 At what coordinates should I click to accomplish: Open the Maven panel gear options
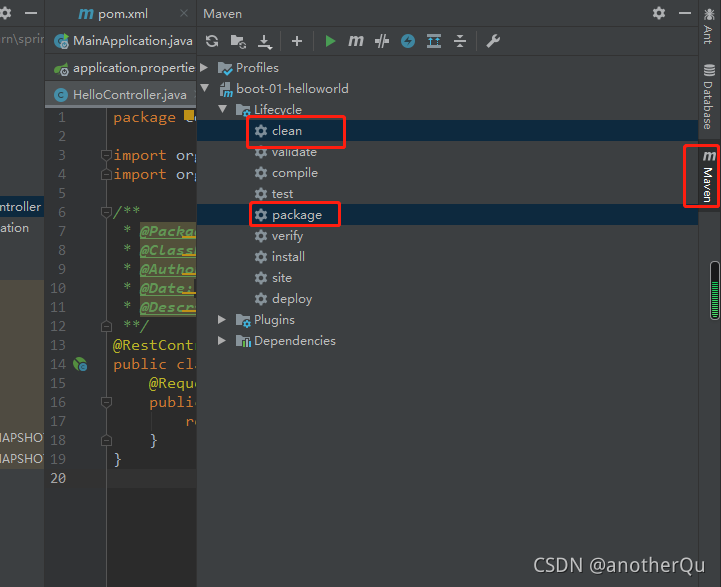pos(659,13)
